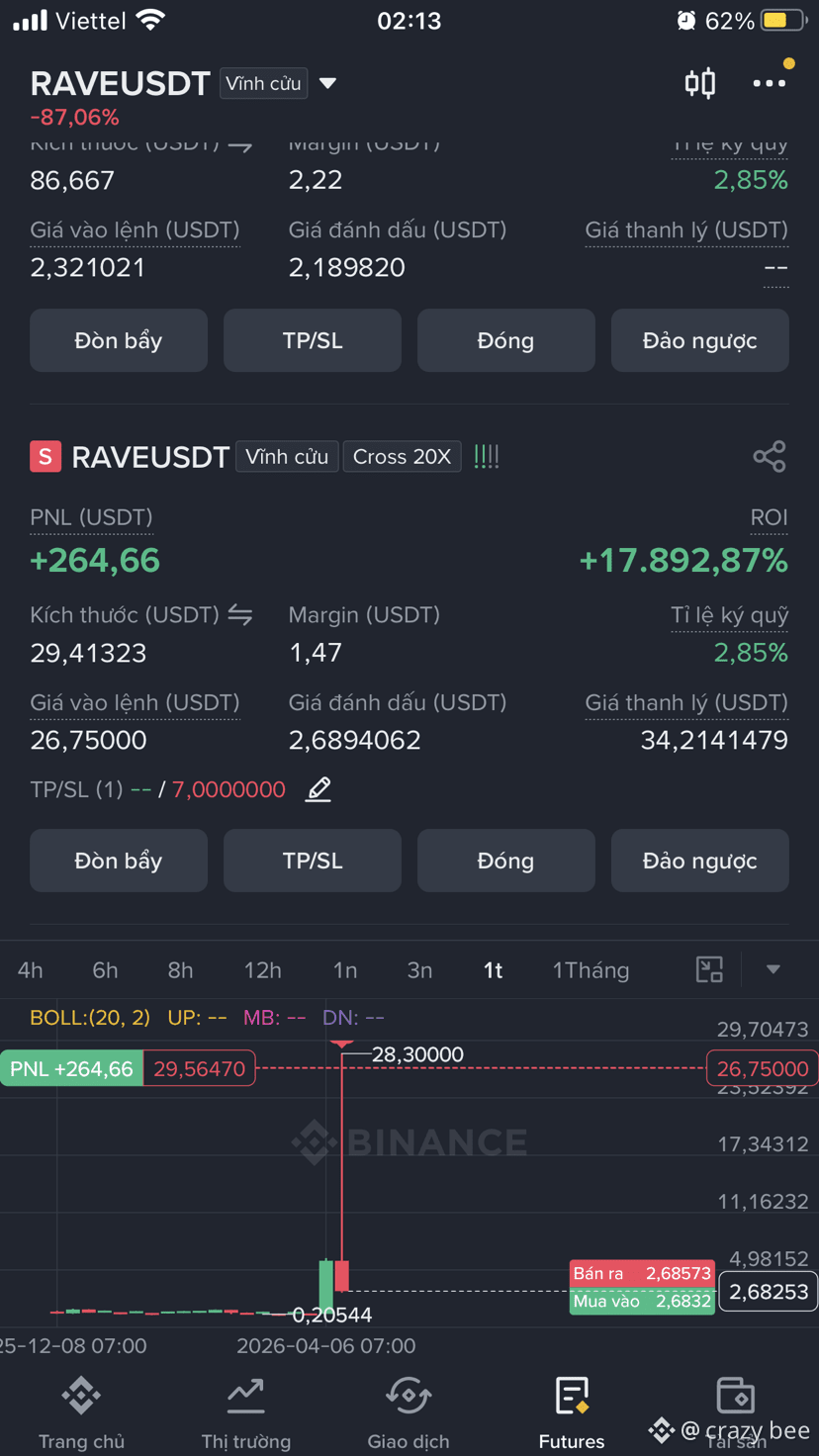Tap the Wi-Fi status icon
Viewport: 819px width, 1456px height.
pyautogui.click(x=150, y=20)
